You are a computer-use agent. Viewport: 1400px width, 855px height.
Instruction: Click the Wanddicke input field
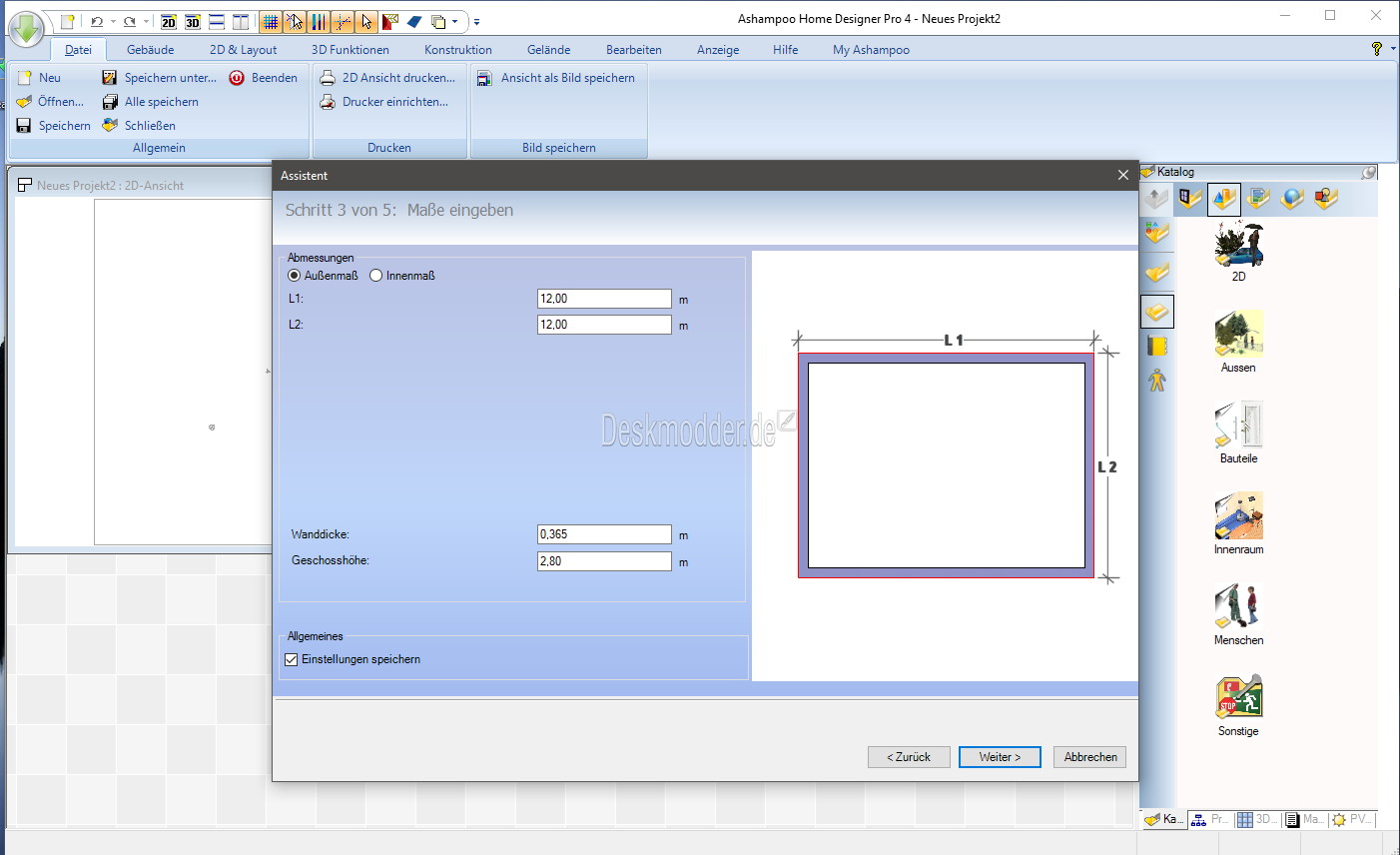pyautogui.click(x=604, y=534)
